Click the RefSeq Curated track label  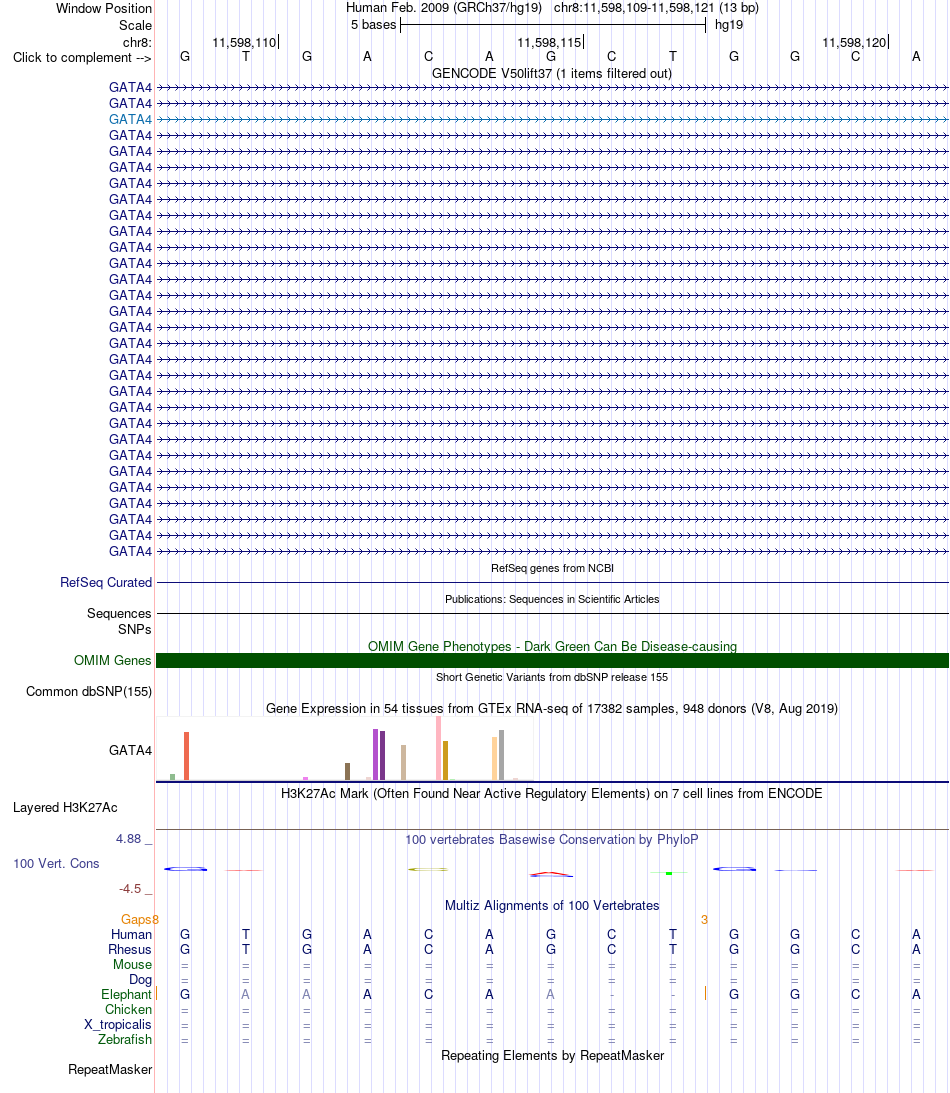coord(106,582)
